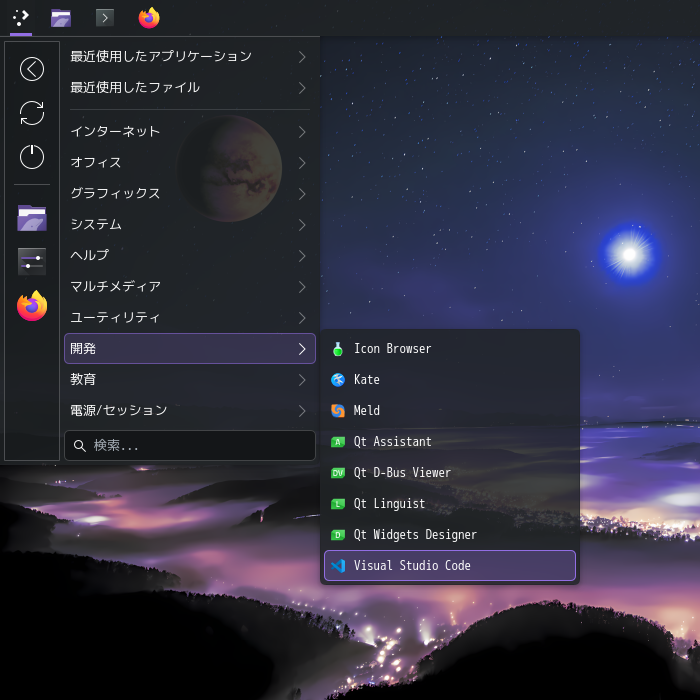Open the ユーティリティ category
This screenshot has height=700, width=700.
pyautogui.click(x=190, y=317)
